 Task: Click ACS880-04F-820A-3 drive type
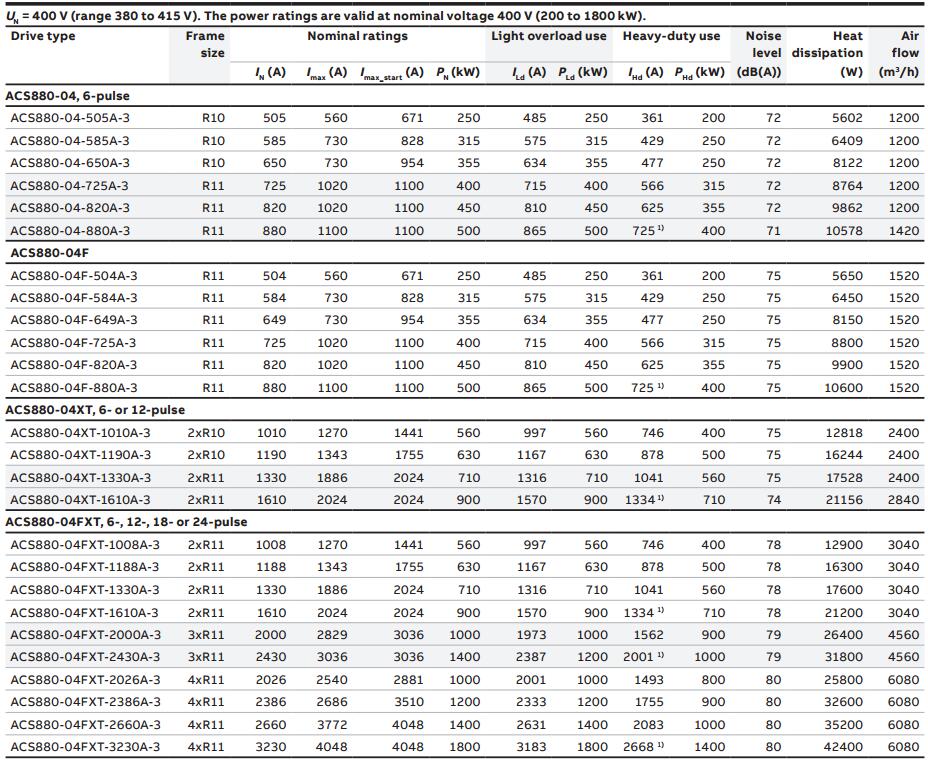(x=73, y=365)
